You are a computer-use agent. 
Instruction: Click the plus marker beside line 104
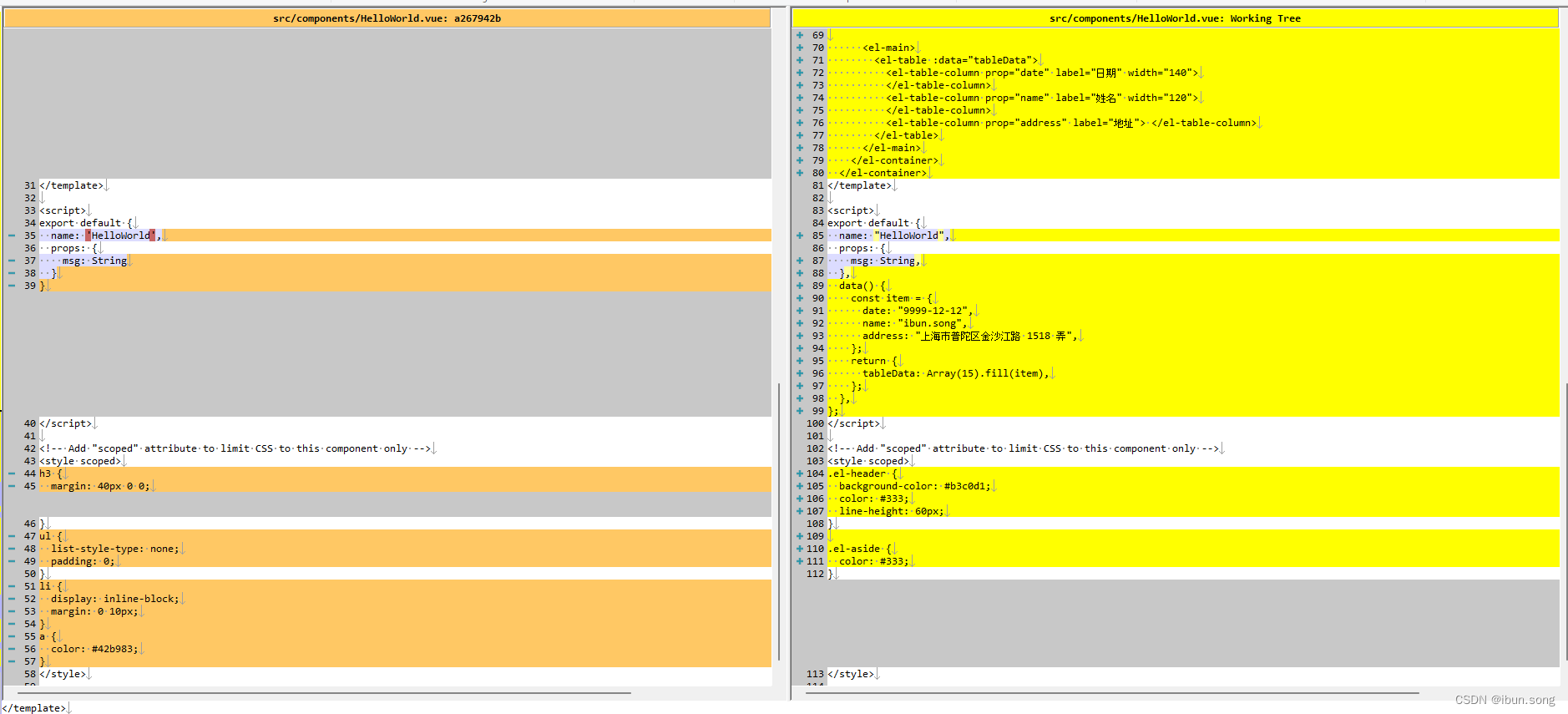click(800, 473)
